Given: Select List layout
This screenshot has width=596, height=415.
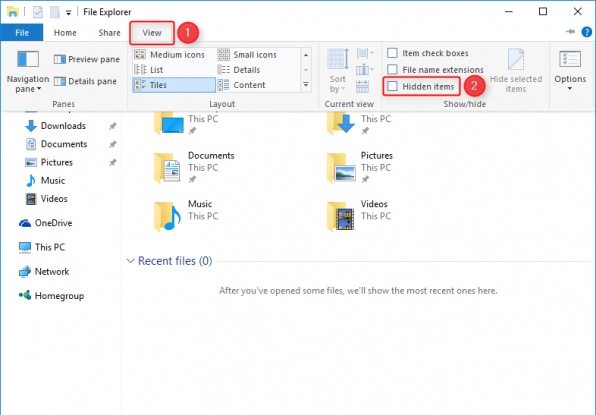Looking at the screenshot, I should 149,70.
